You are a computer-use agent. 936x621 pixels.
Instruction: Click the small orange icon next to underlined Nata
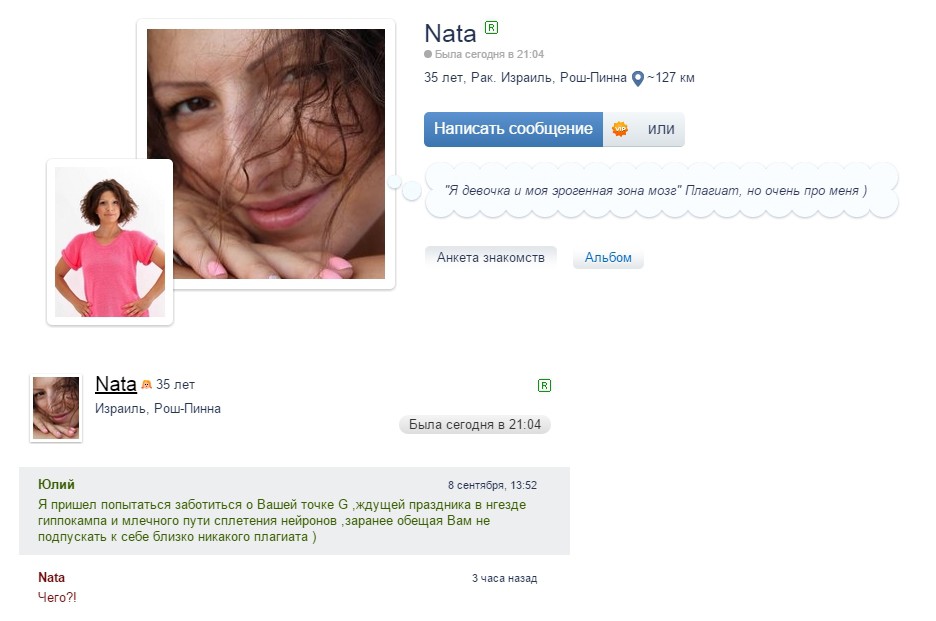146,384
